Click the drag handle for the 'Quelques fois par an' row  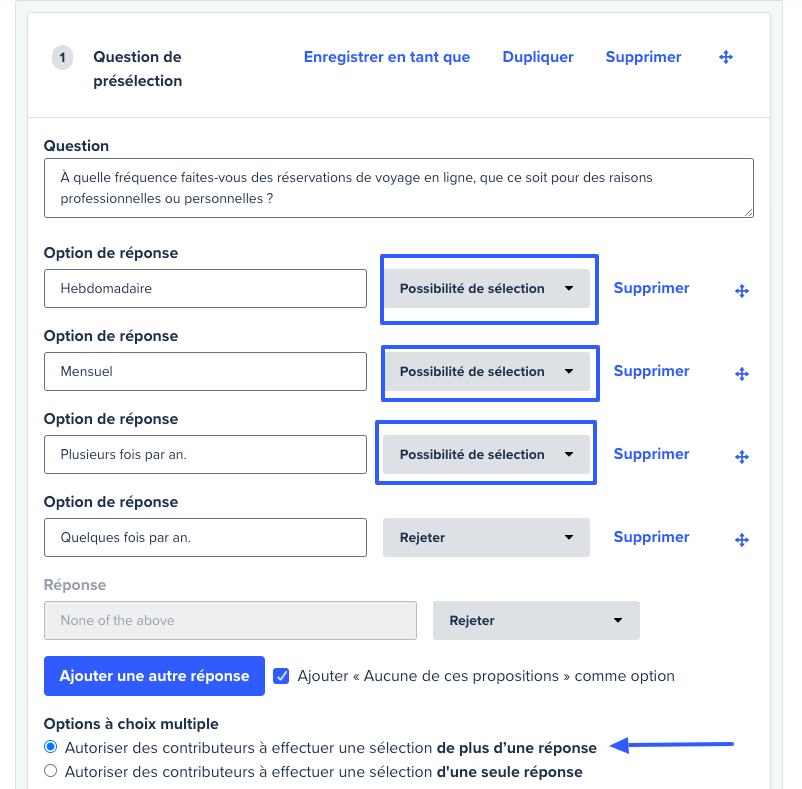point(741,539)
